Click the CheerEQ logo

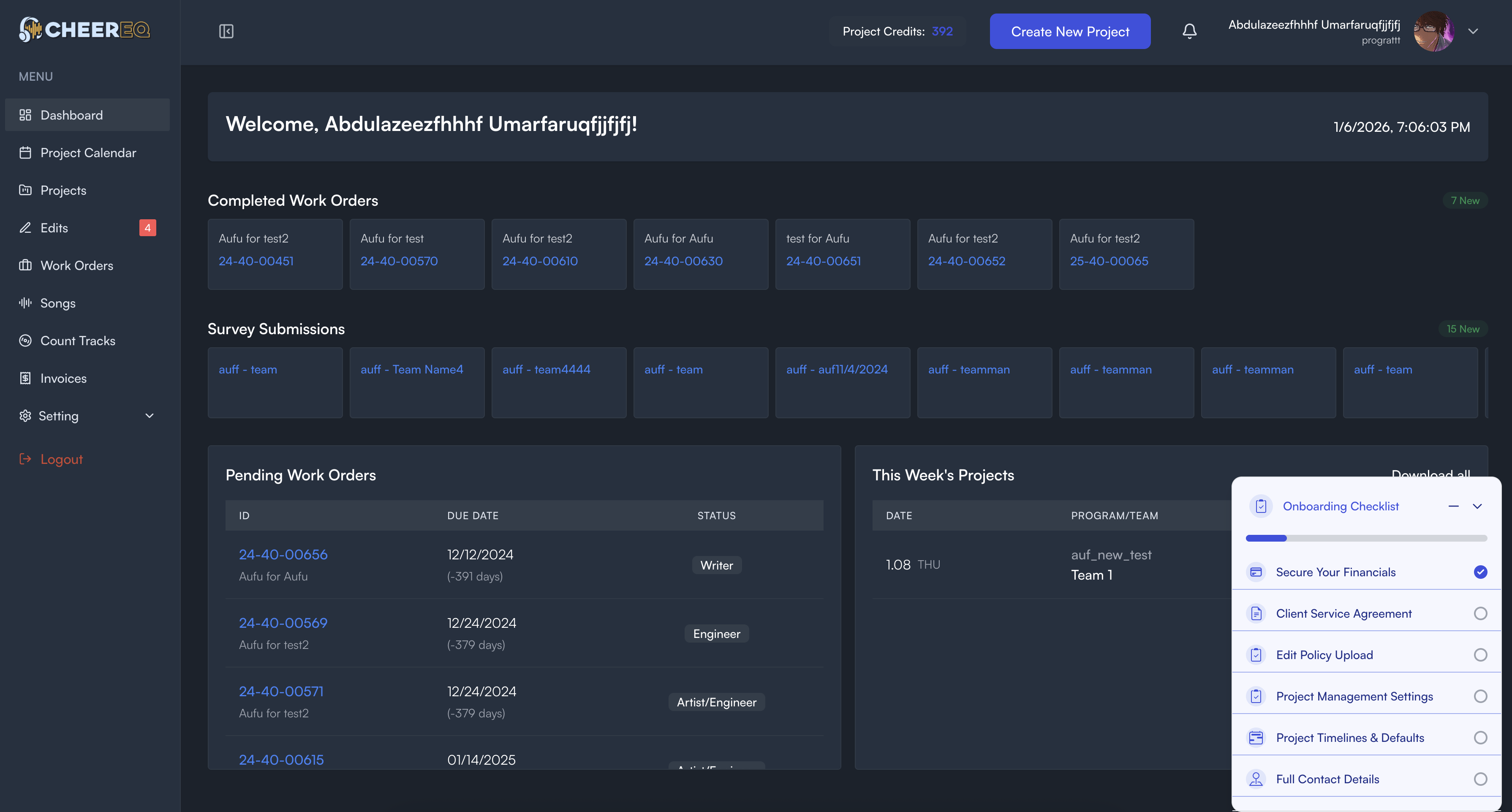coord(84,29)
